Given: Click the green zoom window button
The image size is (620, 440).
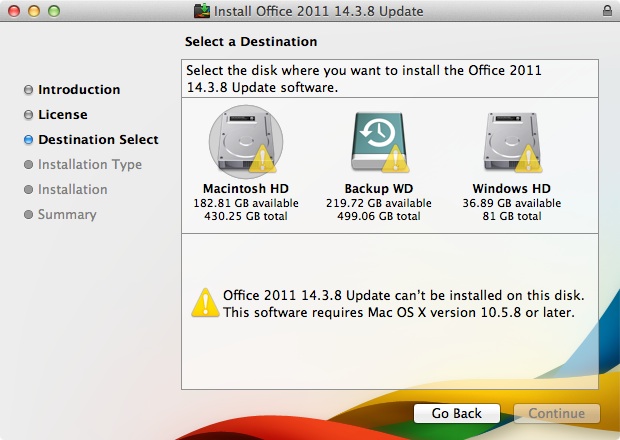Looking at the screenshot, I should coord(54,11).
